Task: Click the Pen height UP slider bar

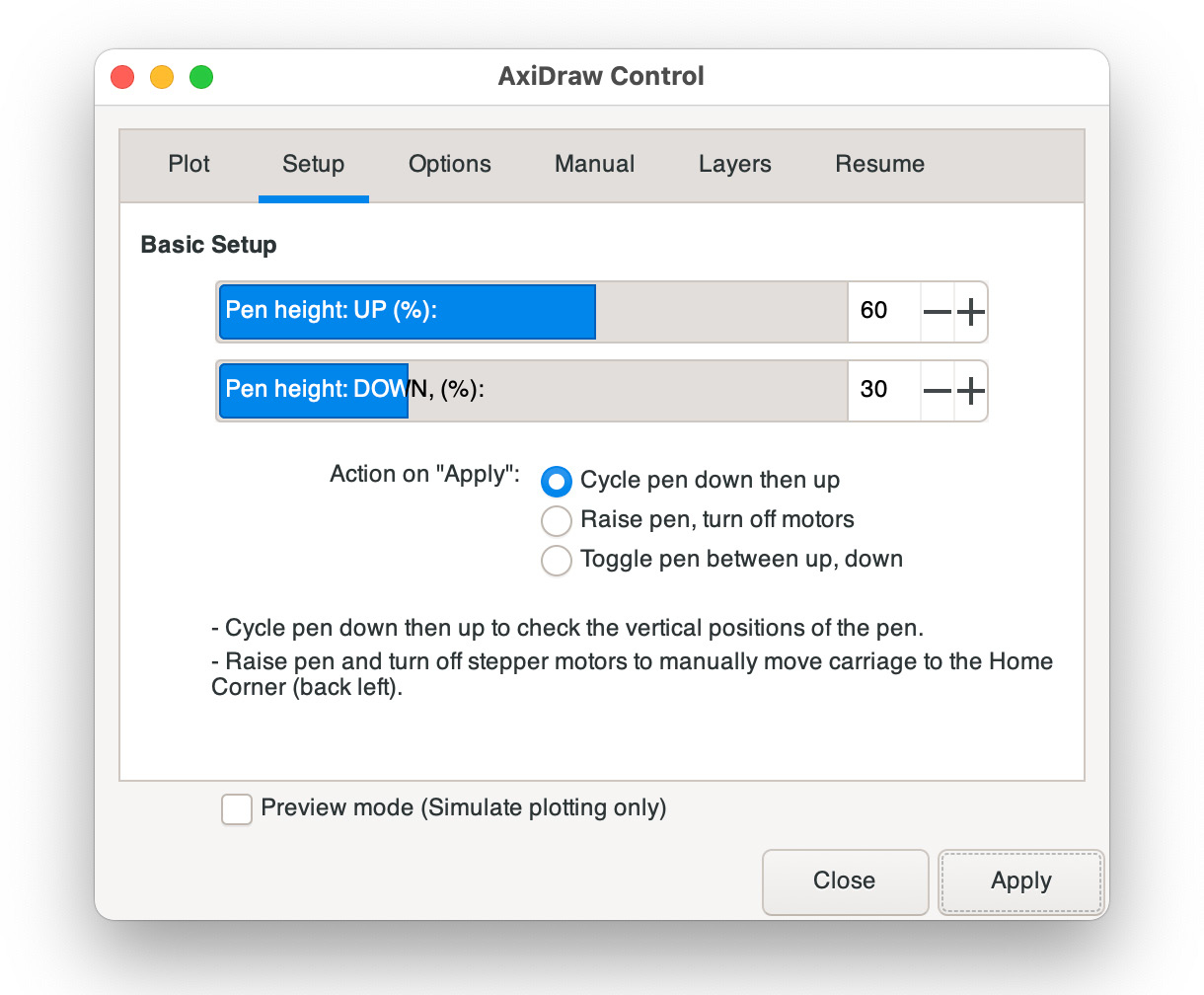Action: pos(532,312)
